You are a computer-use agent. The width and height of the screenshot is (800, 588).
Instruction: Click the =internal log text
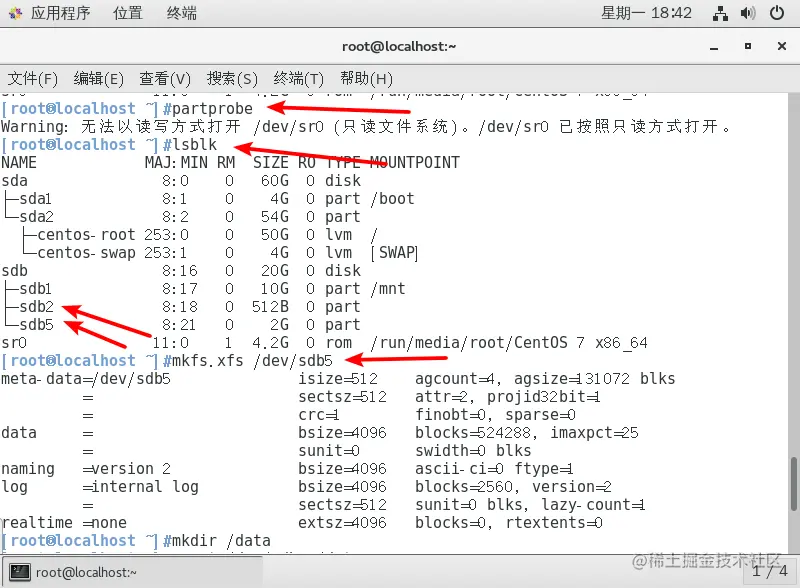click(140, 486)
